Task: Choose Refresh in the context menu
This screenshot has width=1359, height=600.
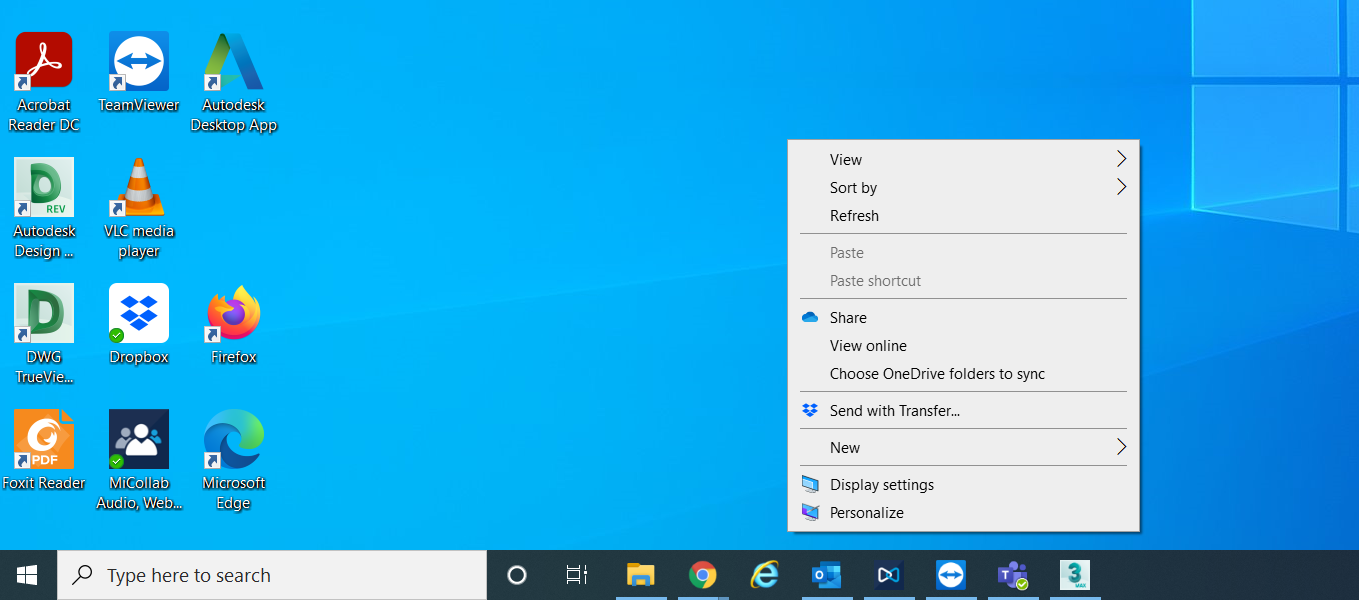Action: point(964,216)
